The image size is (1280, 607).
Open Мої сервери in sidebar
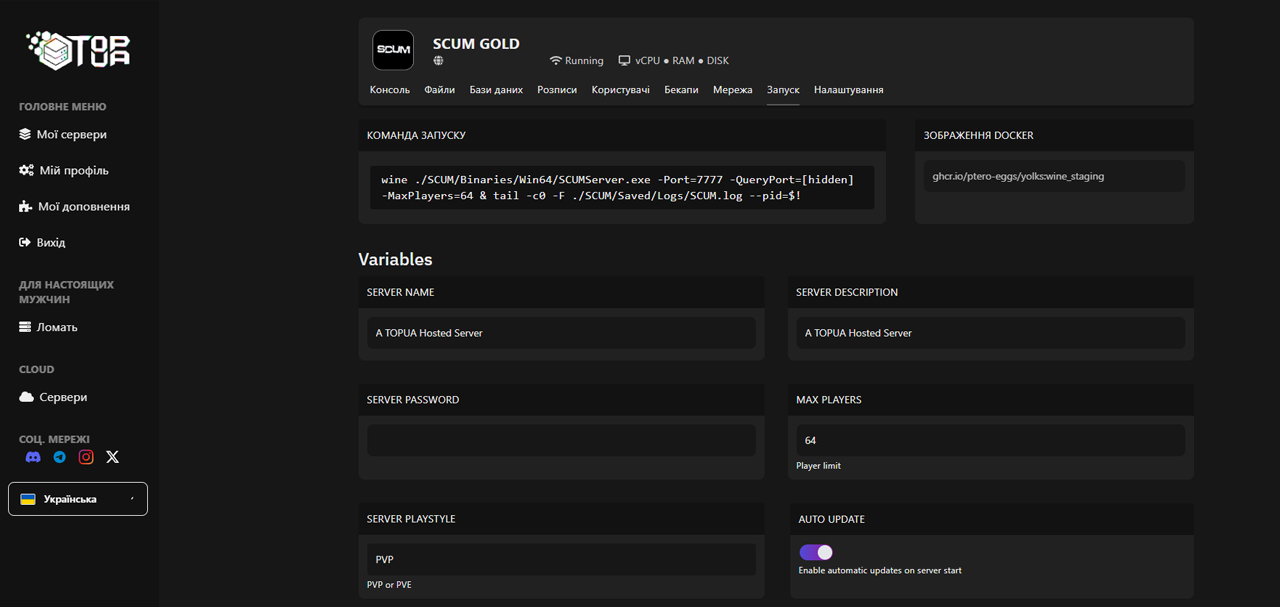point(71,134)
